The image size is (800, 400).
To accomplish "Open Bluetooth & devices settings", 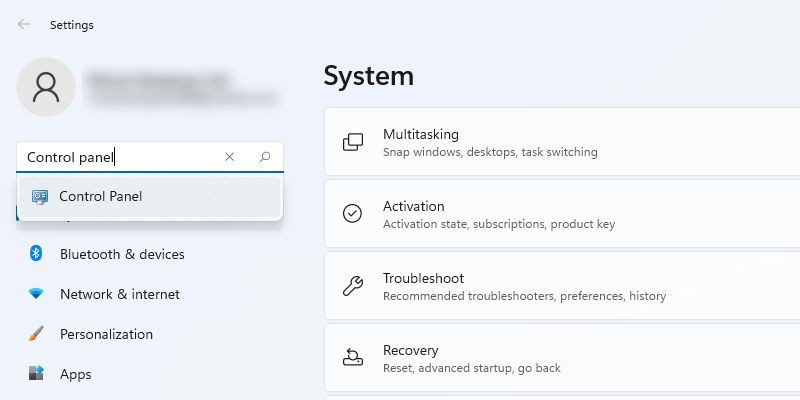I will click(x=122, y=254).
